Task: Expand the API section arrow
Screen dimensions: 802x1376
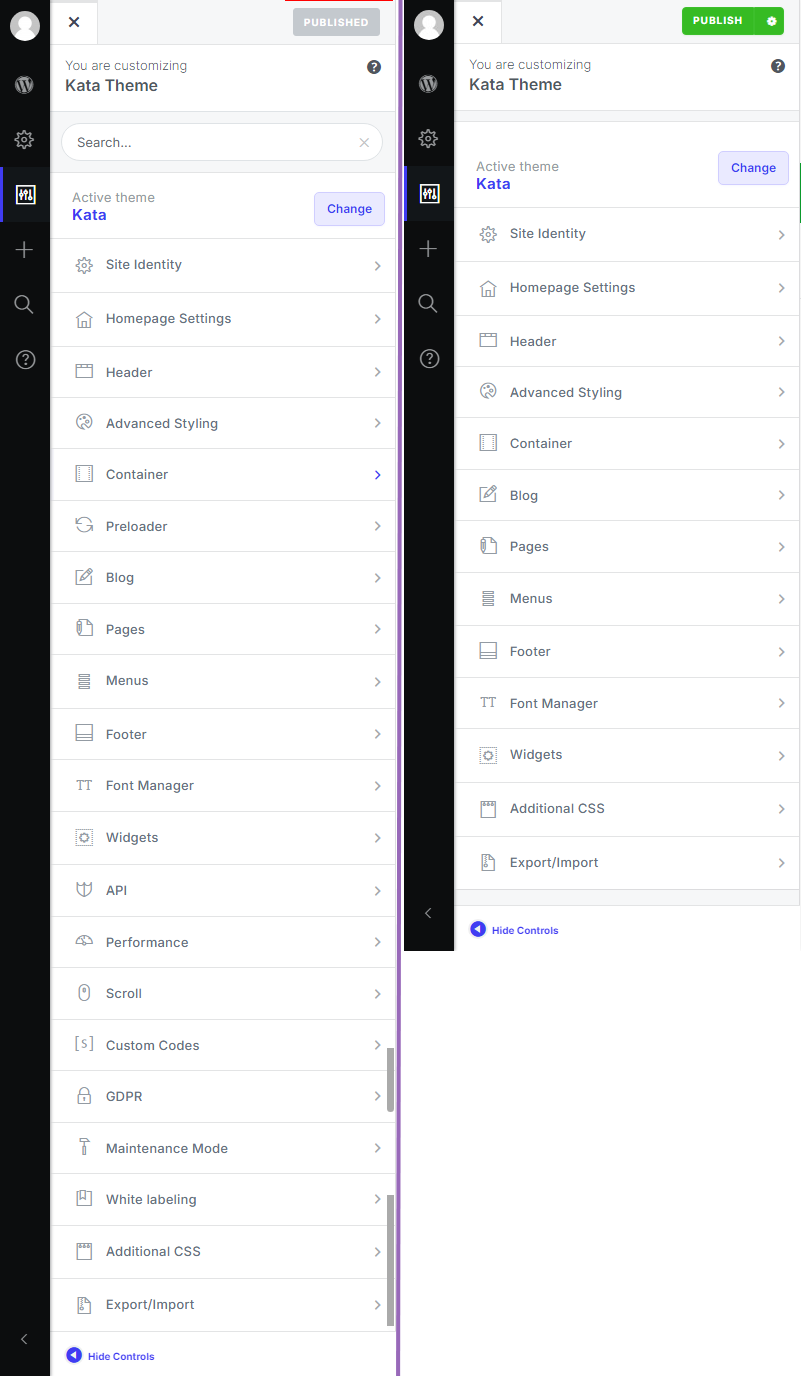Action: click(377, 890)
